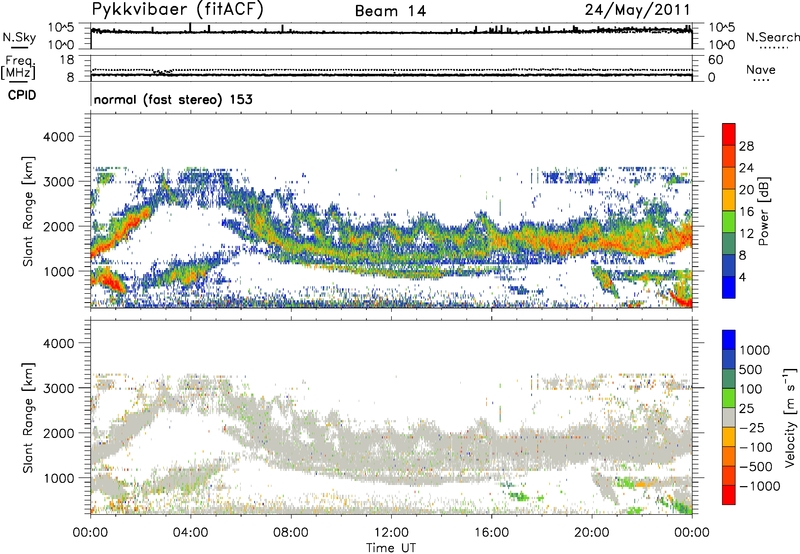
Task: Click the -1000 velocity colorbar value
Action: (759, 486)
